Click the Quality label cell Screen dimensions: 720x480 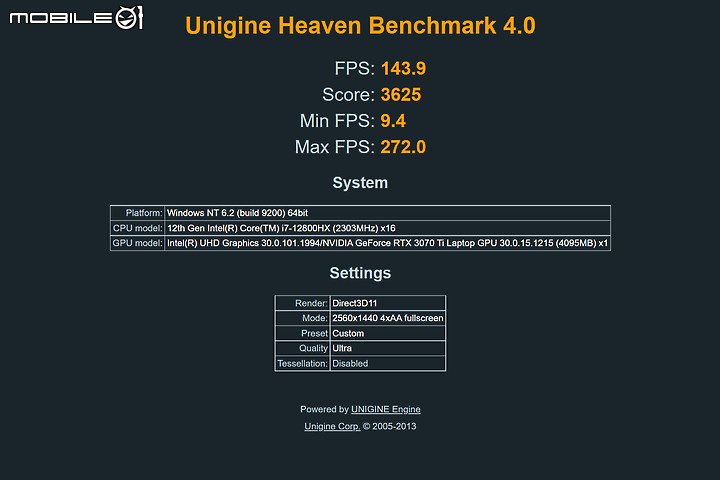click(302, 348)
